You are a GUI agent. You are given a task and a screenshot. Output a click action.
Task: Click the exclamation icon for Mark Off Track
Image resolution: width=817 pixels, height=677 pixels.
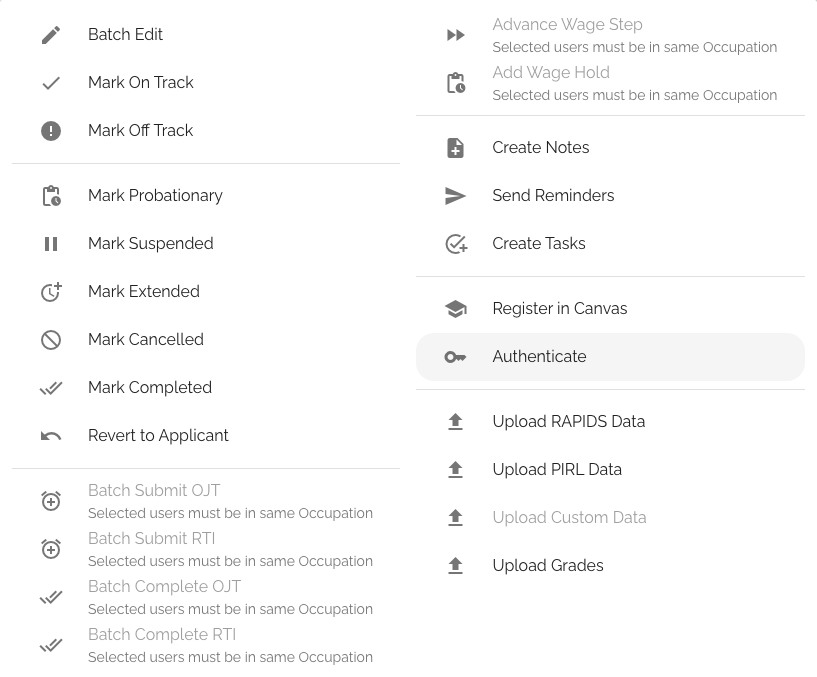point(51,131)
